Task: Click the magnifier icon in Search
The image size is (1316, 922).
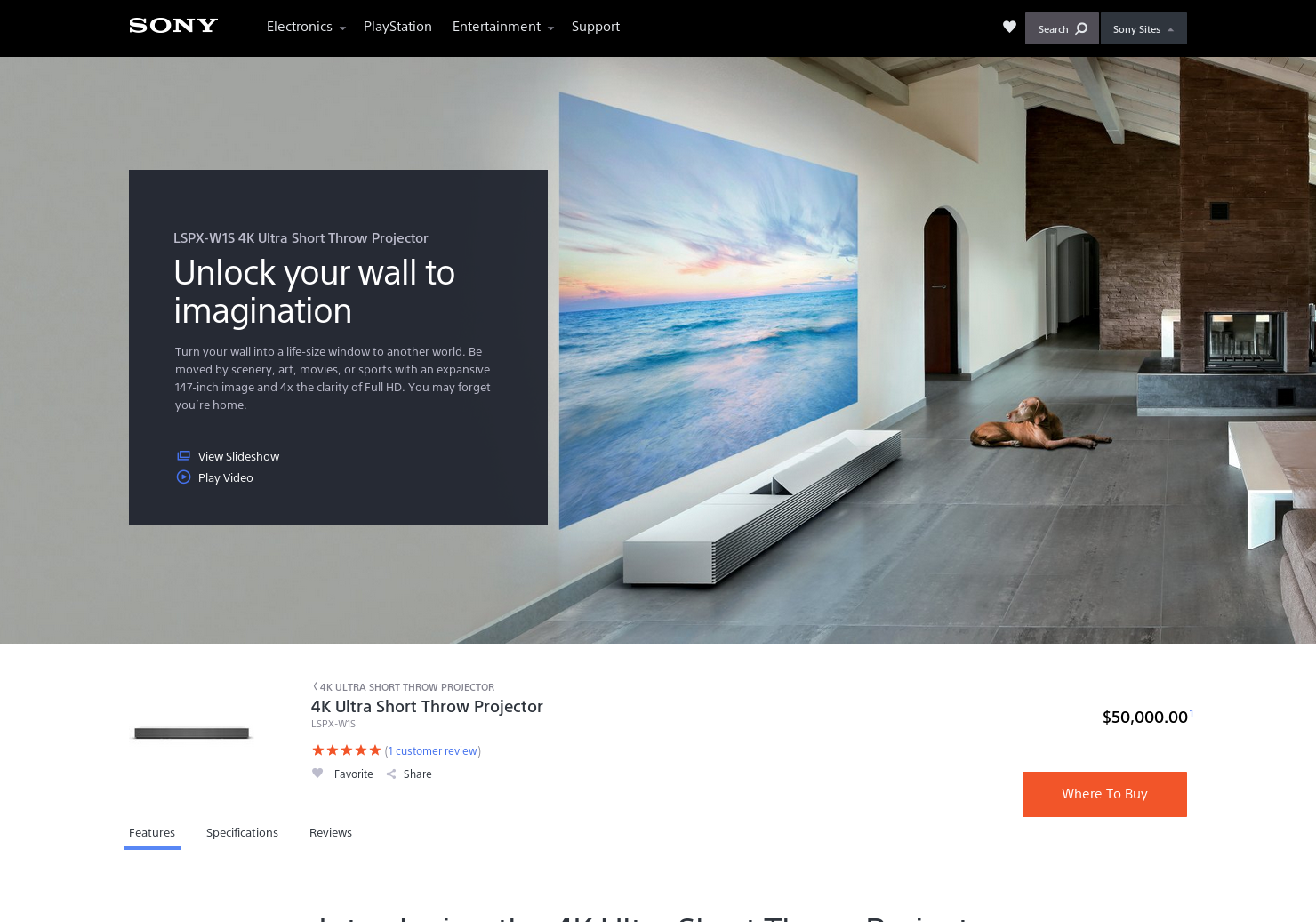Action: tap(1081, 28)
